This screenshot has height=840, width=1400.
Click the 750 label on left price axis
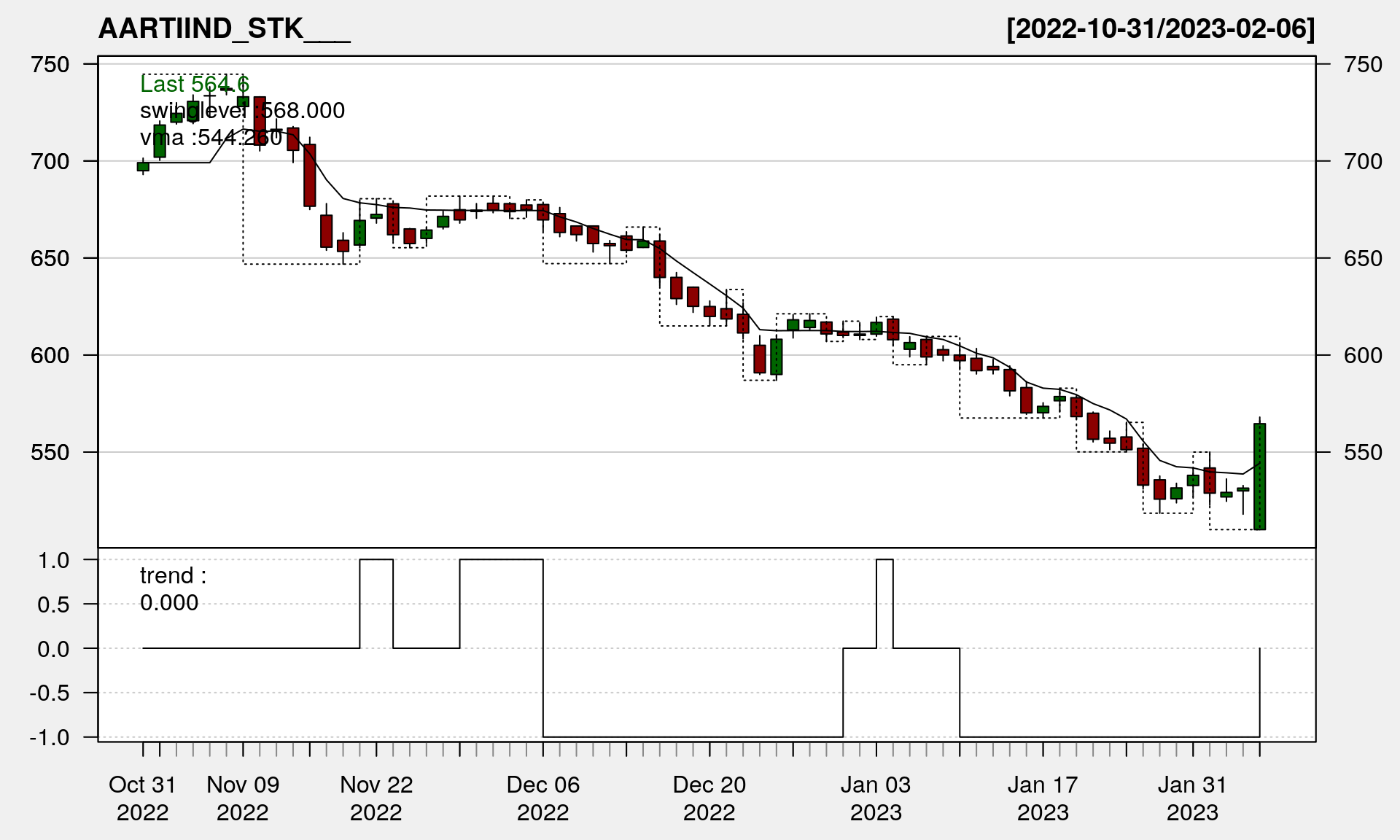tap(50, 65)
